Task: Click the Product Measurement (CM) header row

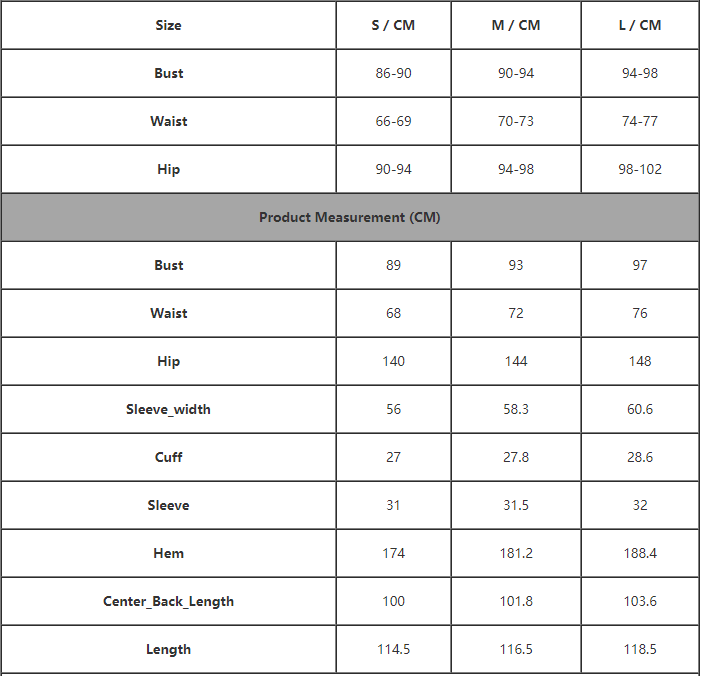Action: (x=349, y=217)
